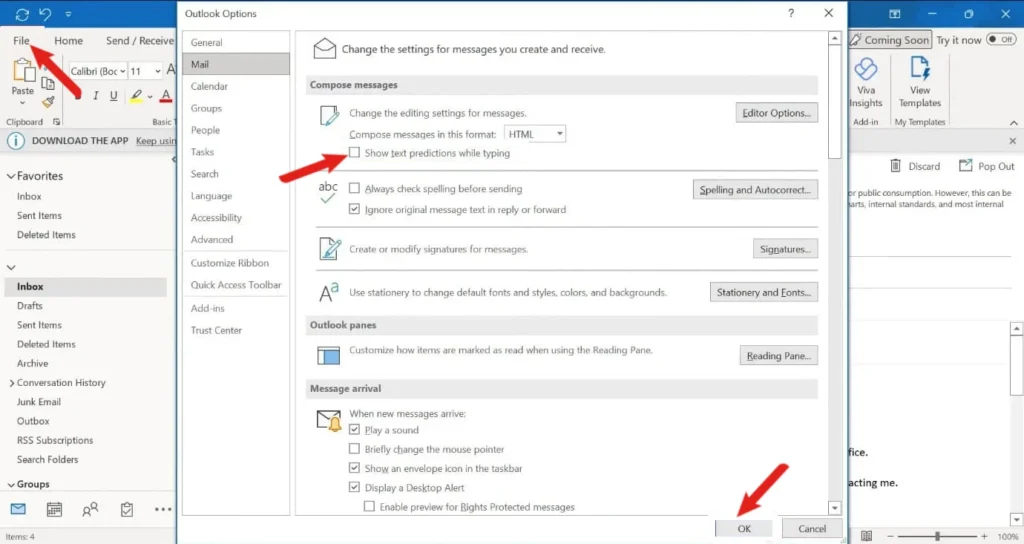This screenshot has height=544, width=1024.
Task: Uncheck Play a sound option
Action: tap(355, 430)
